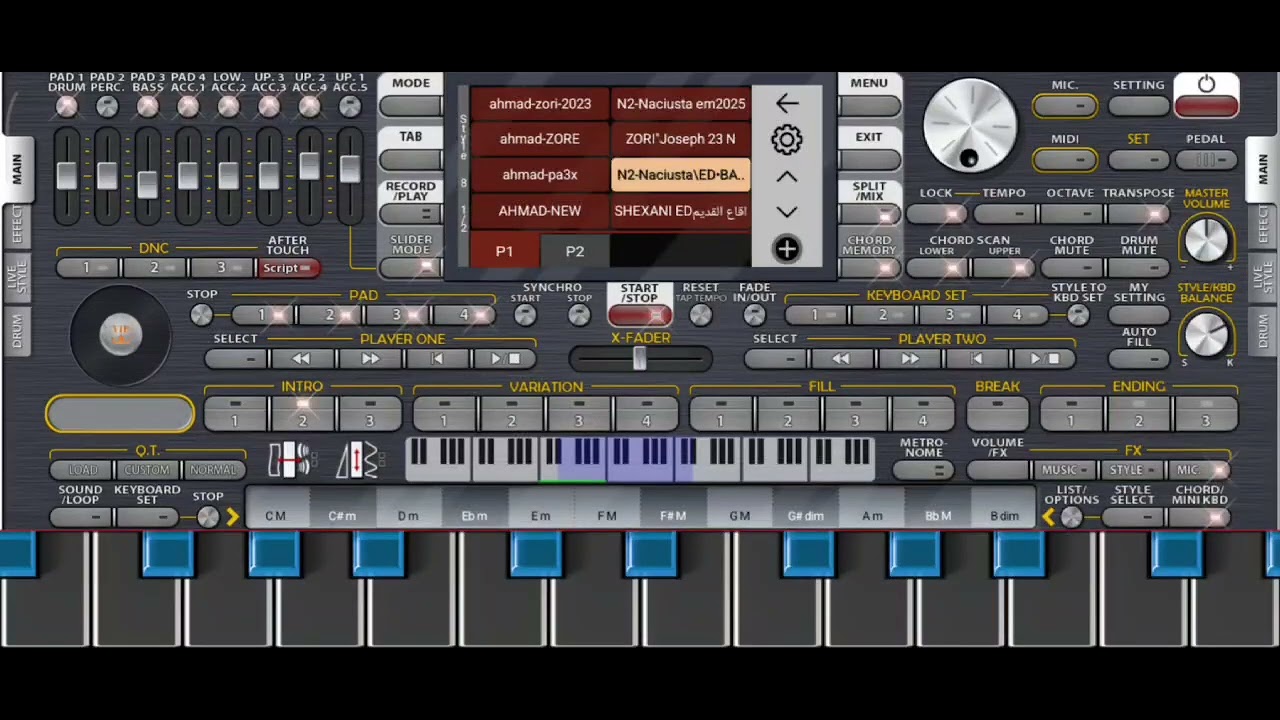The width and height of the screenshot is (1280, 720).
Task: Rewind Player One
Action: click(302, 359)
